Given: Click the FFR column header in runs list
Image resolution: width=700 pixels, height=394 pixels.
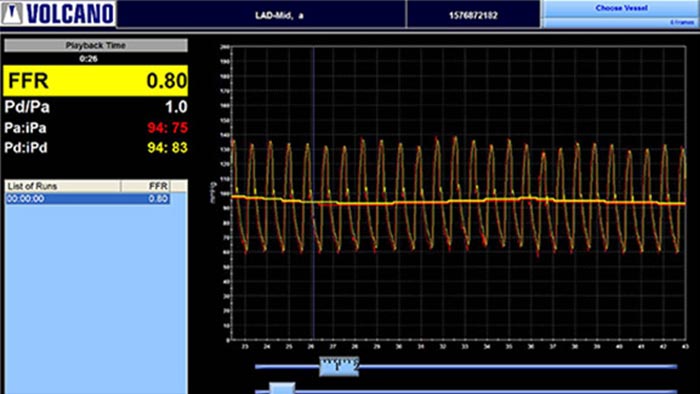Looking at the screenshot, I should 146,186.
